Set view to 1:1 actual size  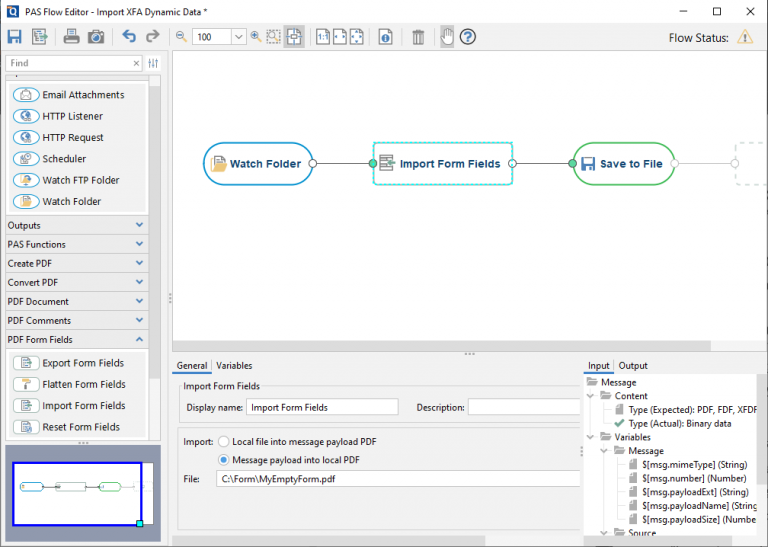click(323, 37)
